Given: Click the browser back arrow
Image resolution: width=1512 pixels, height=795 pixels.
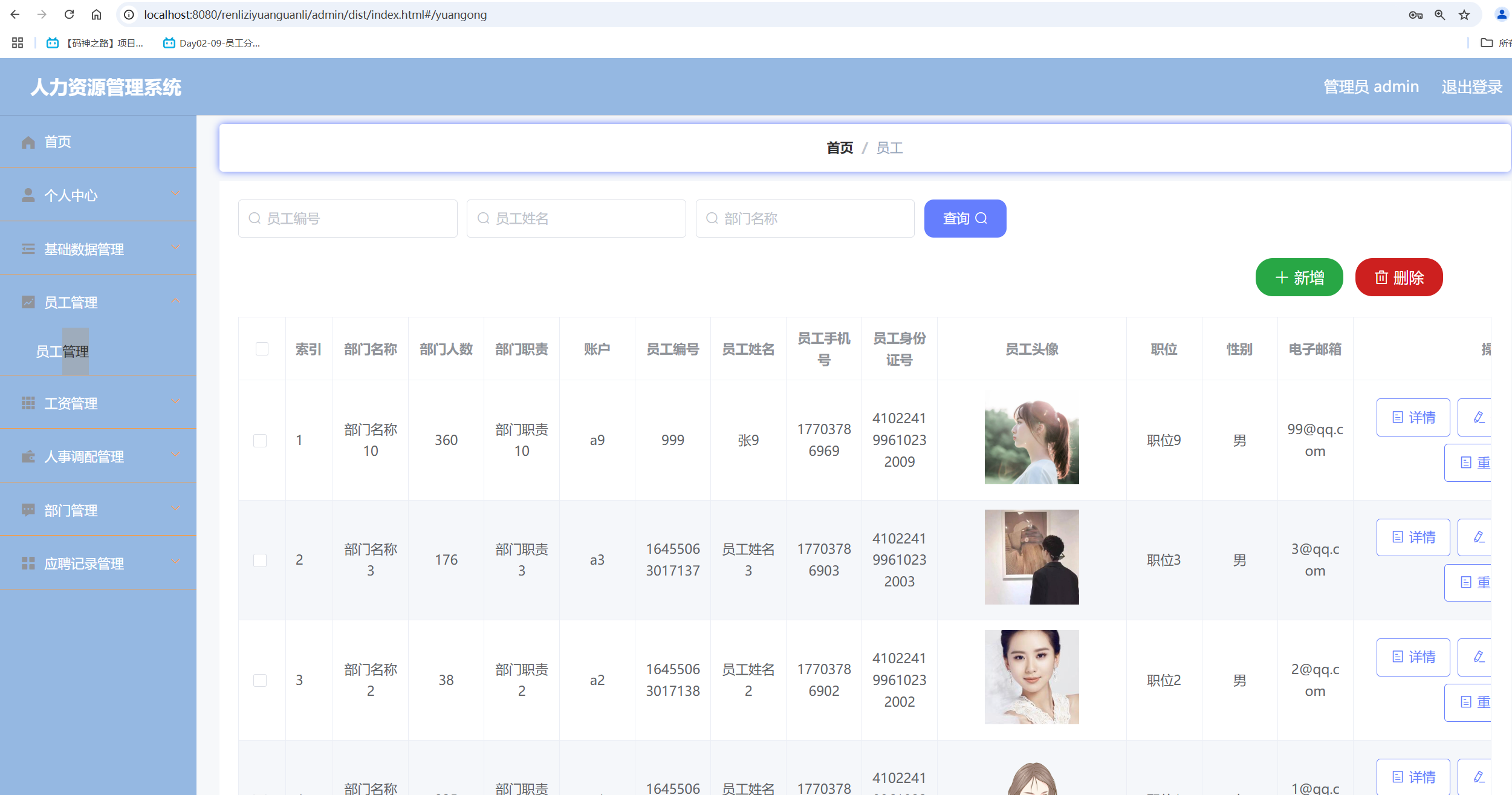Looking at the screenshot, I should click(x=15, y=15).
